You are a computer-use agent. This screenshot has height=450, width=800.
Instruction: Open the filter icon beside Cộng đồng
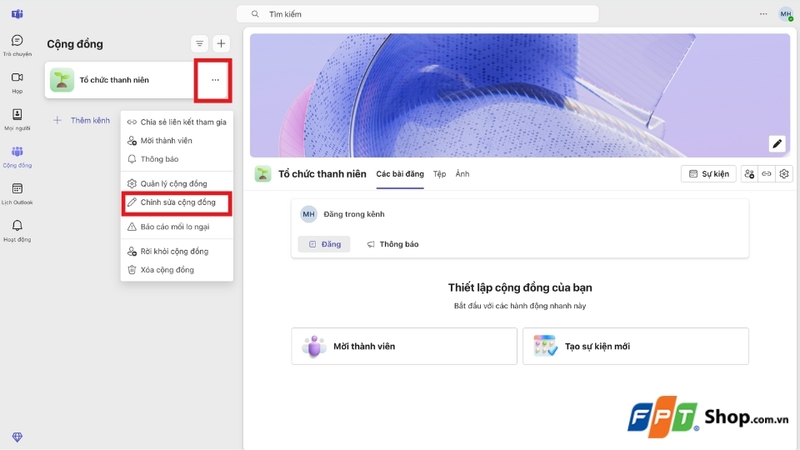point(199,44)
